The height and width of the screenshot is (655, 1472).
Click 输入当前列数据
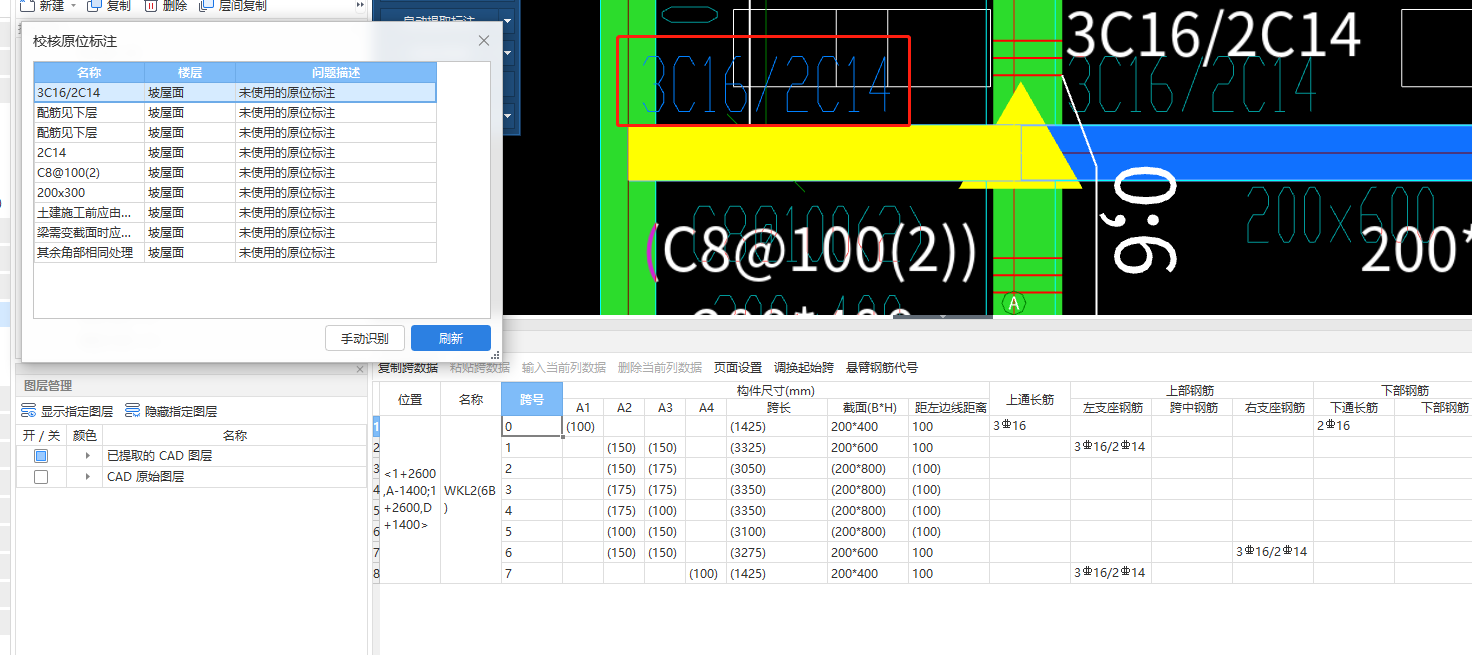(564, 368)
